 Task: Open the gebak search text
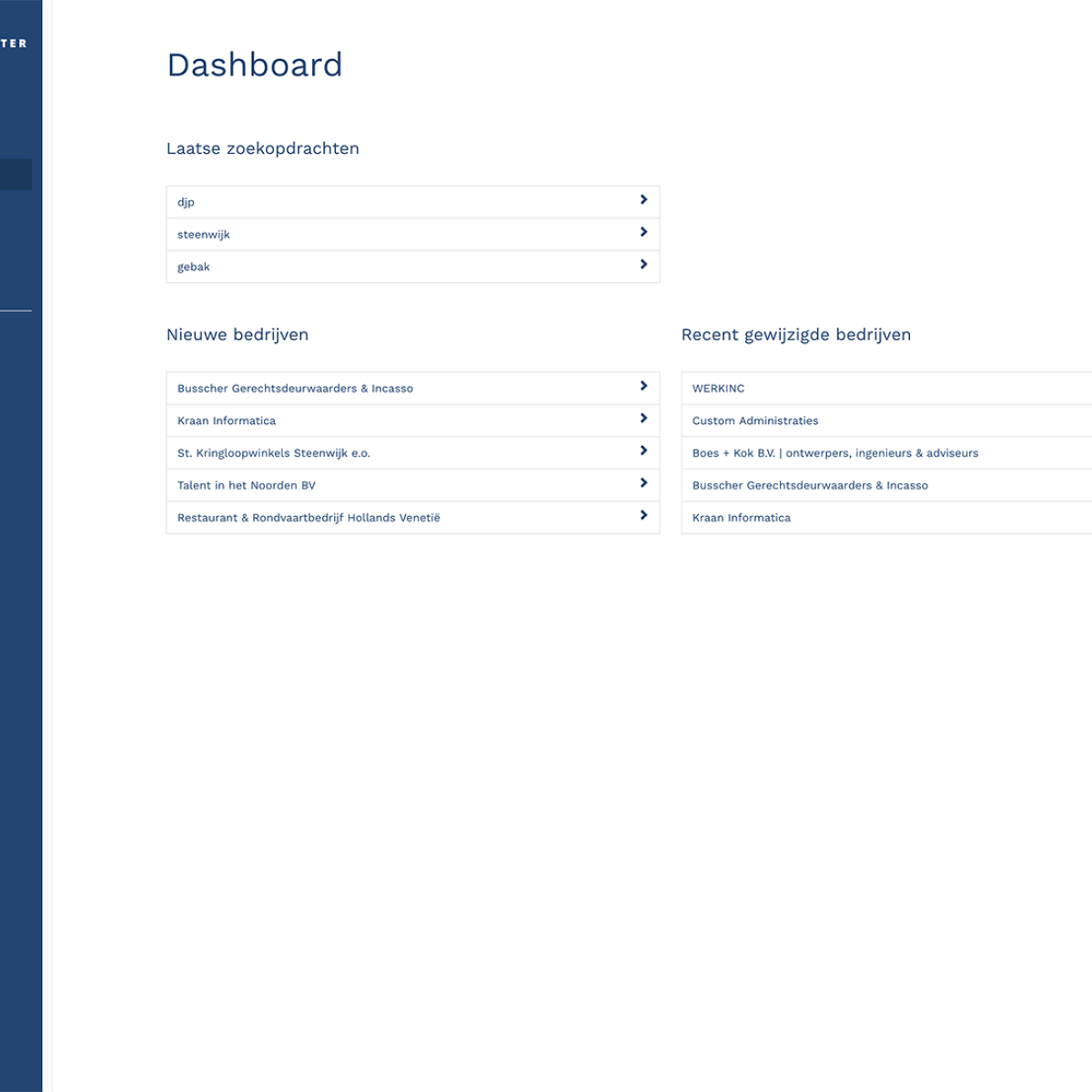194,267
